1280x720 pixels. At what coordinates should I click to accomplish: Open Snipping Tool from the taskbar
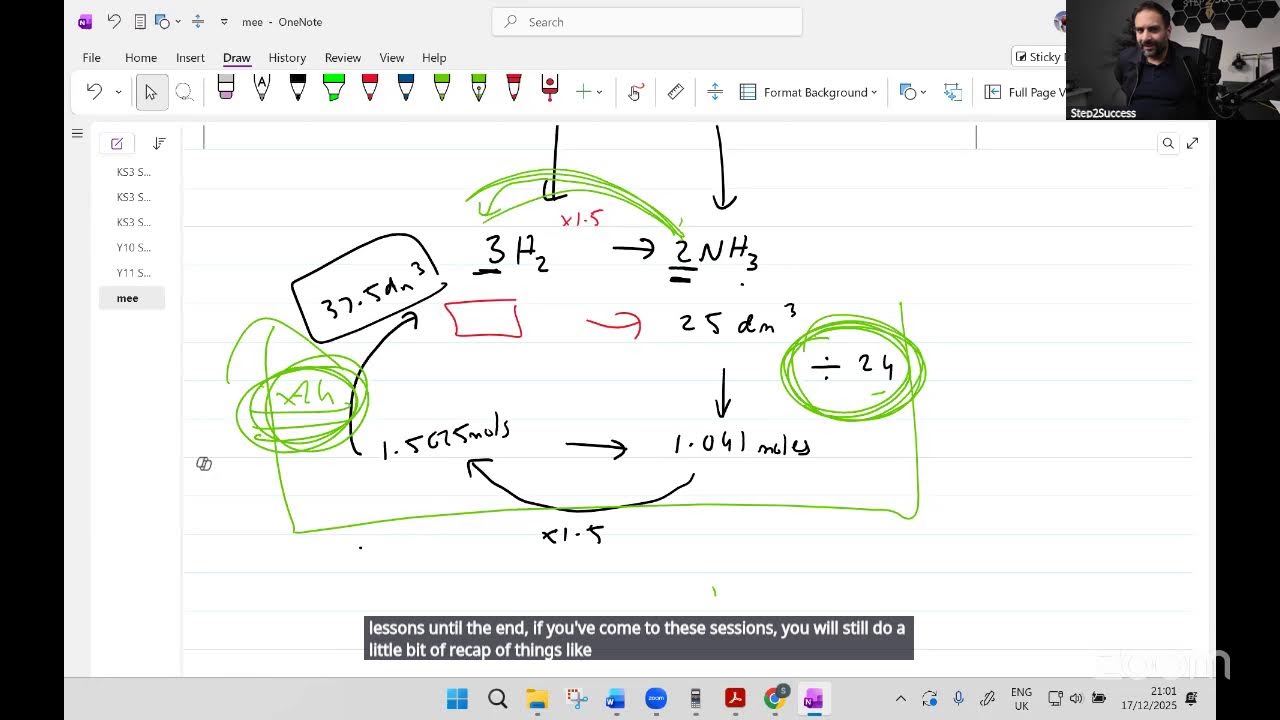[576, 698]
